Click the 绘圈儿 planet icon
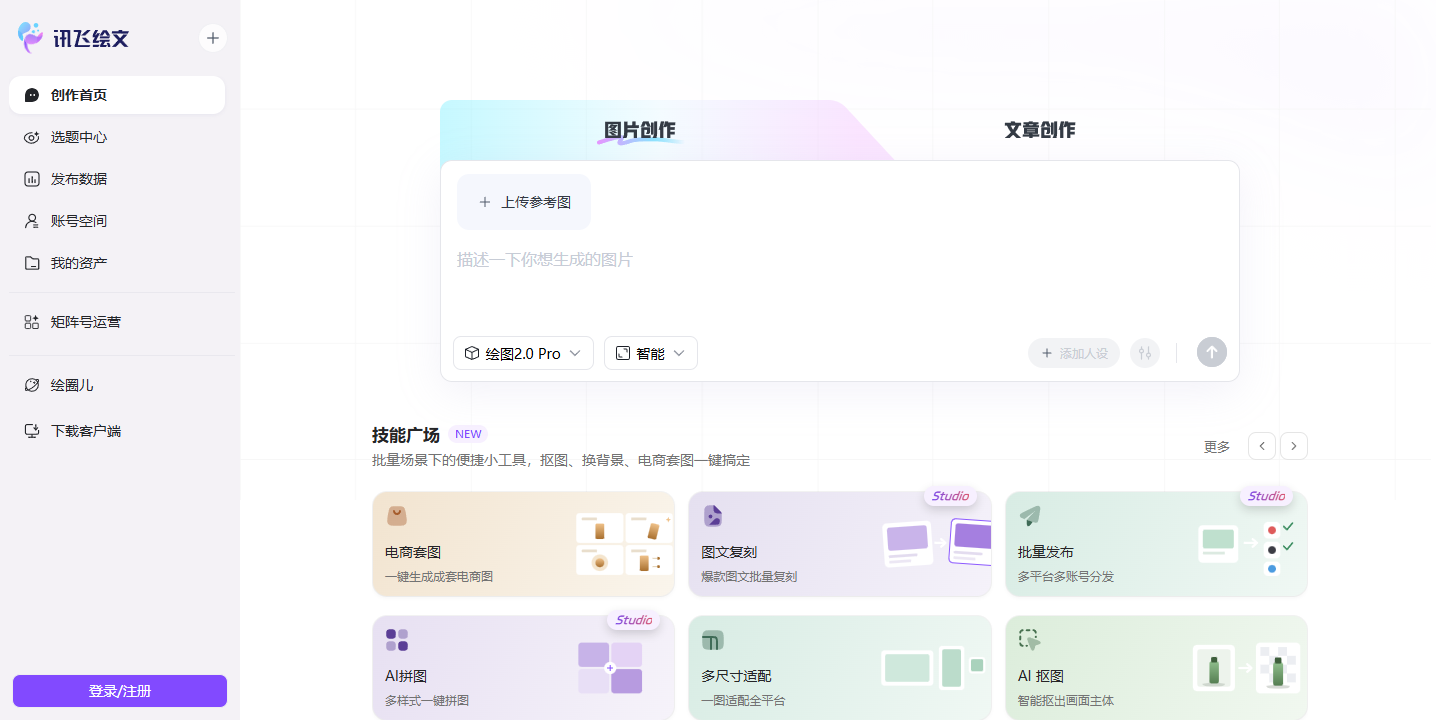Viewport: 1440px width, 720px height. (x=32, y=385)
